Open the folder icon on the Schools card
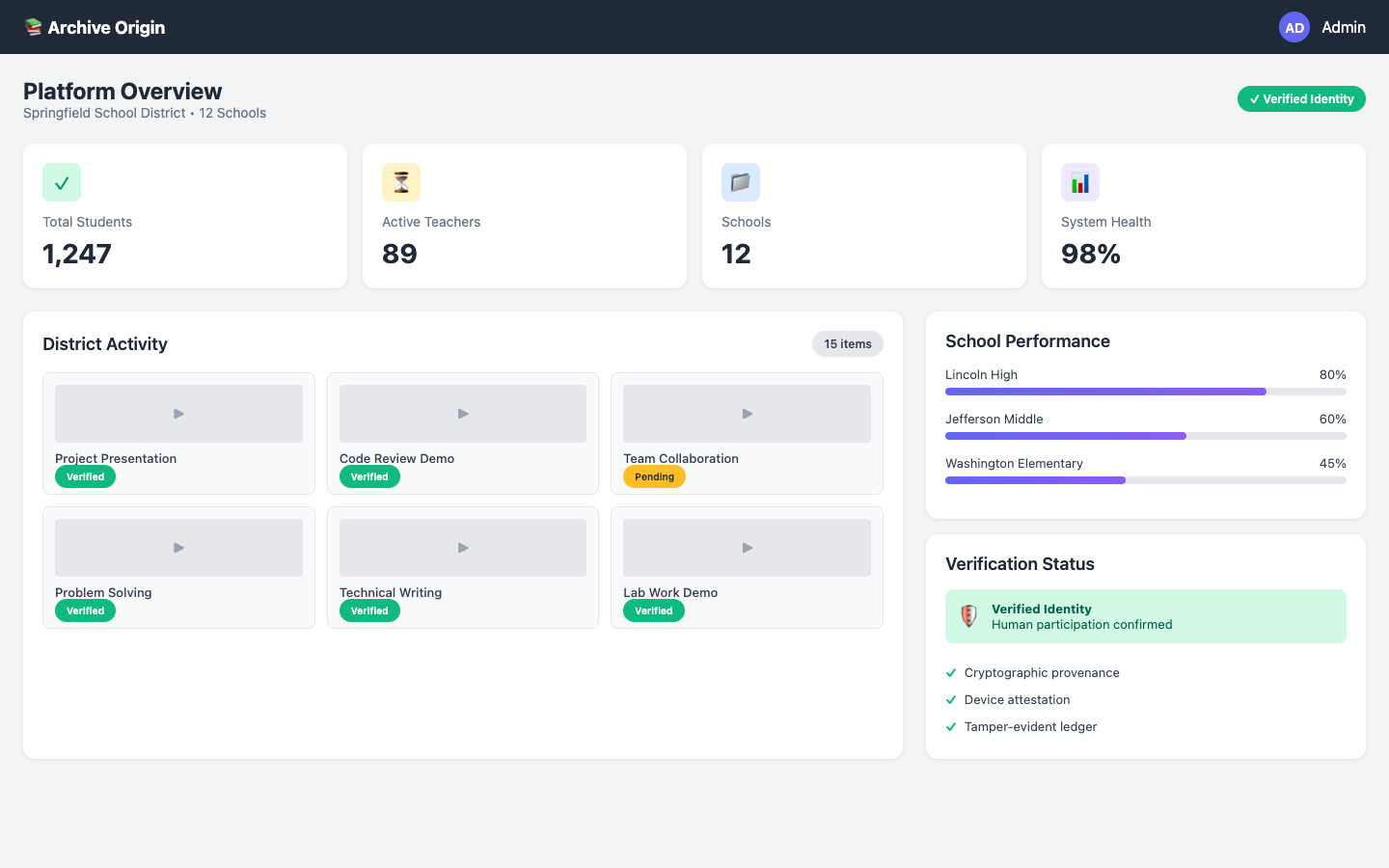 [741, 182]
